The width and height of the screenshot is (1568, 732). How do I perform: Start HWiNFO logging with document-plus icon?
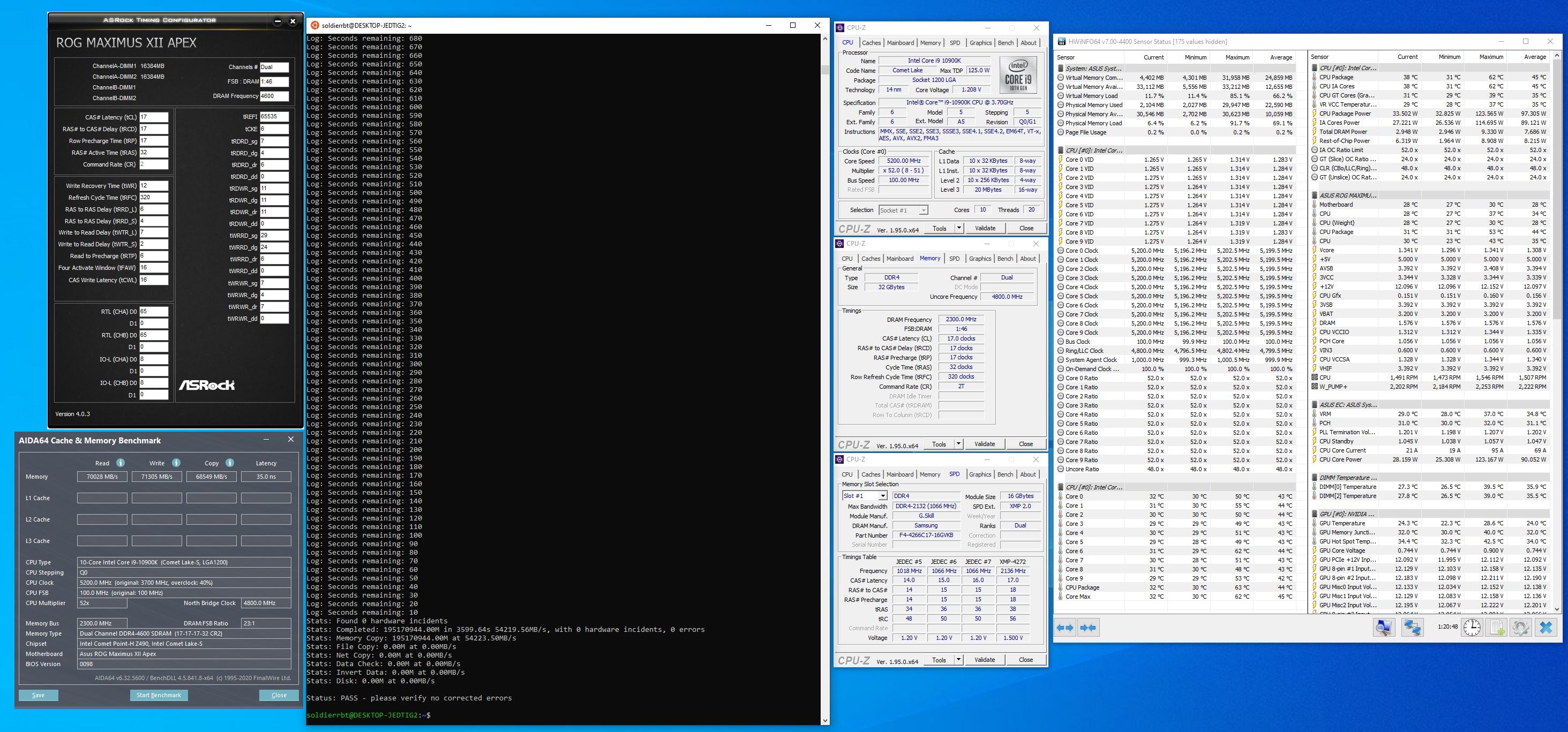(x=1497, y=628)
